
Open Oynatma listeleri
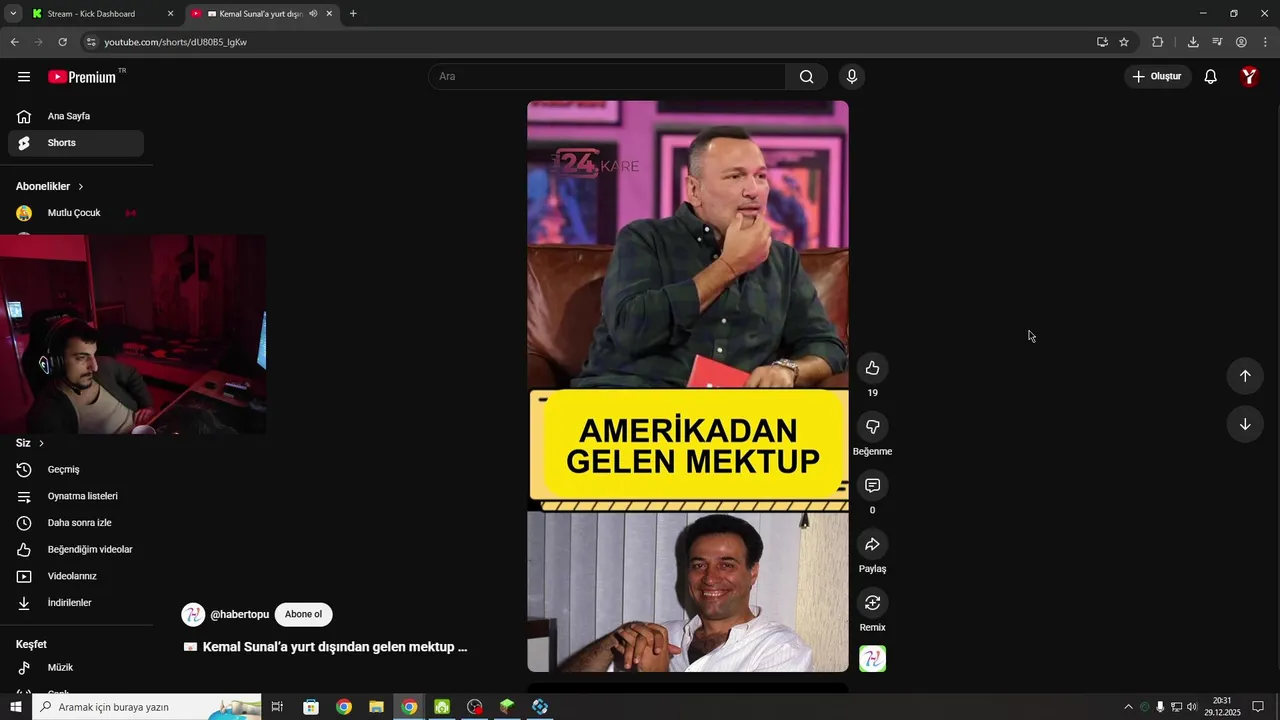[x=76, y=496]
